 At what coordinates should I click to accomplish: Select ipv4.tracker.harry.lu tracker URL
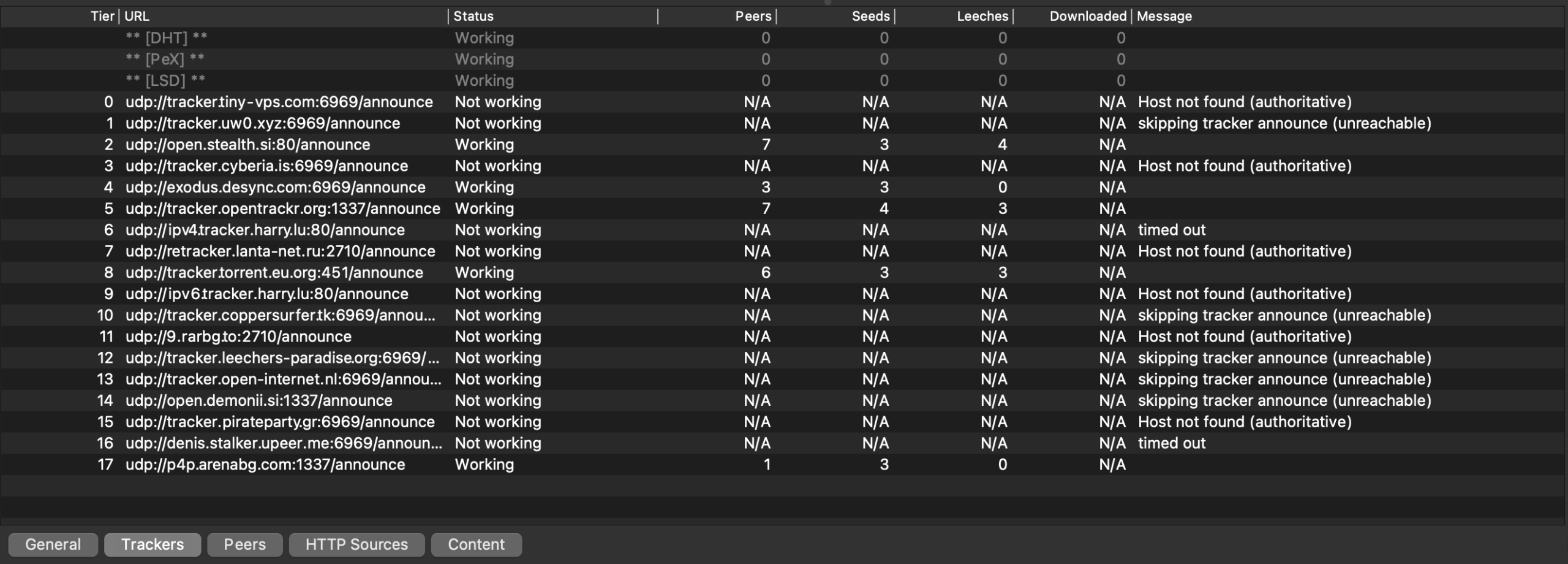click(265, 230)
